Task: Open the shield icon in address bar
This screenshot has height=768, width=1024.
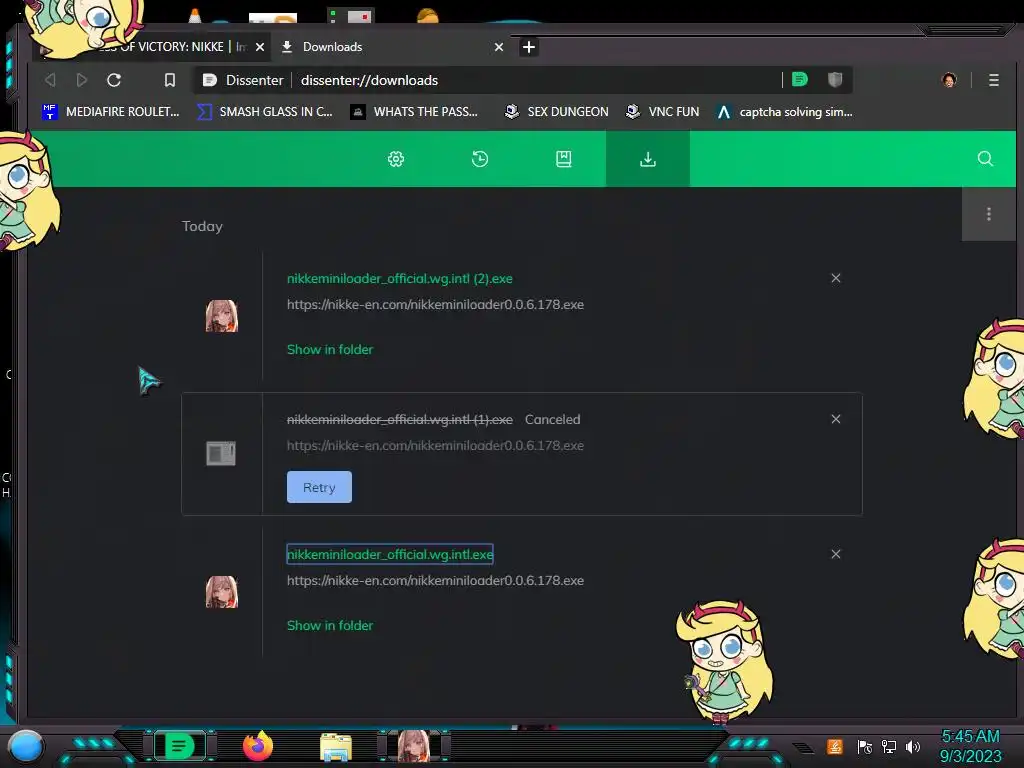Action: click(835, 80)
